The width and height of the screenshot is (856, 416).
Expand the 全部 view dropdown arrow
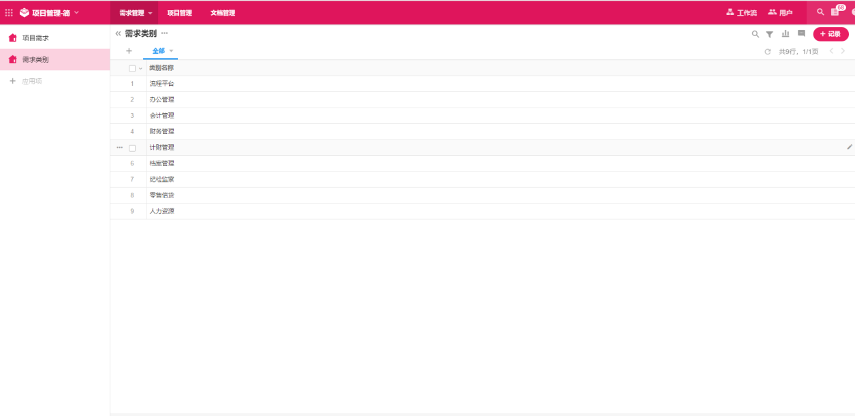(171, 51)
